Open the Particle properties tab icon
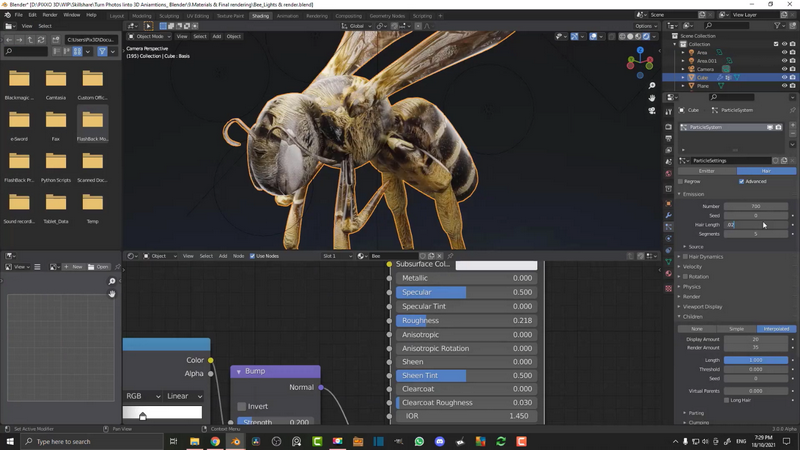The width and height of the screenshot is (800, 450). click(668, 227)
